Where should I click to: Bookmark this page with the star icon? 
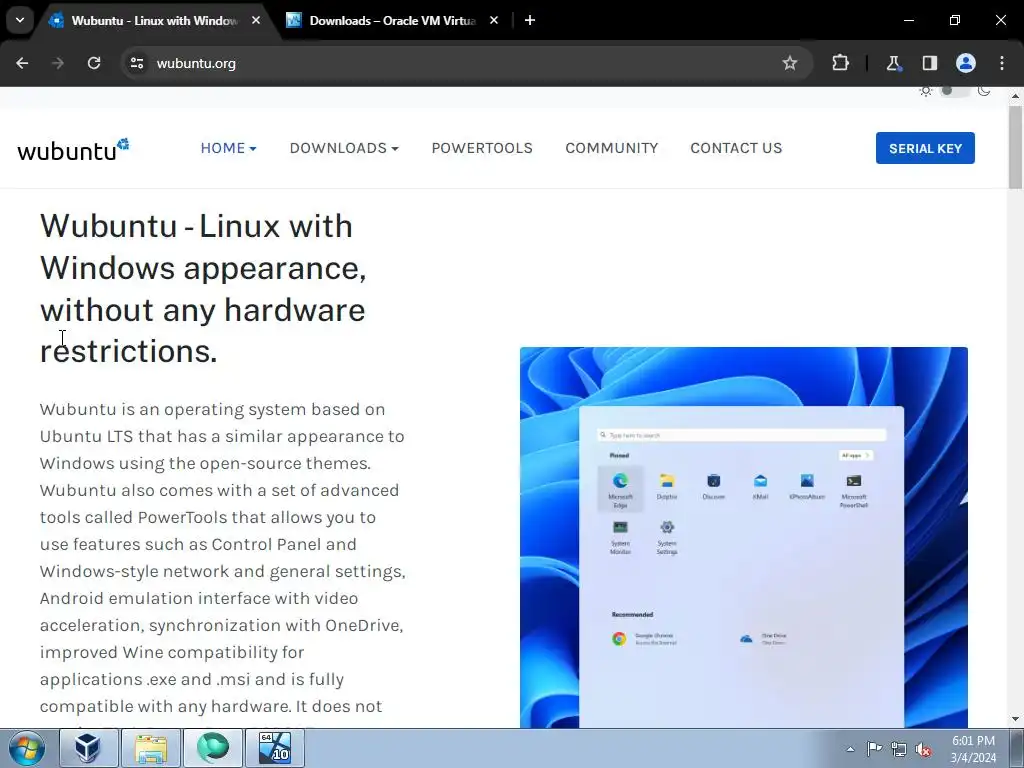point(790,63)
